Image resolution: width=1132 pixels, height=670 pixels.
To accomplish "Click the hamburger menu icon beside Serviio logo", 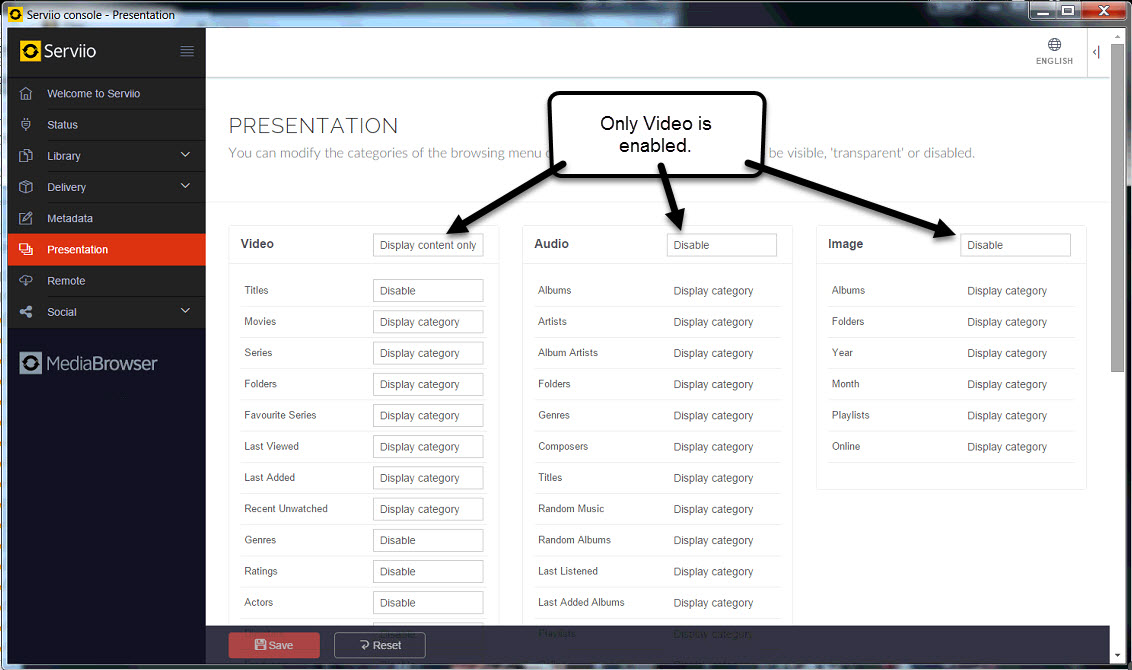I will tap(187, 51).
